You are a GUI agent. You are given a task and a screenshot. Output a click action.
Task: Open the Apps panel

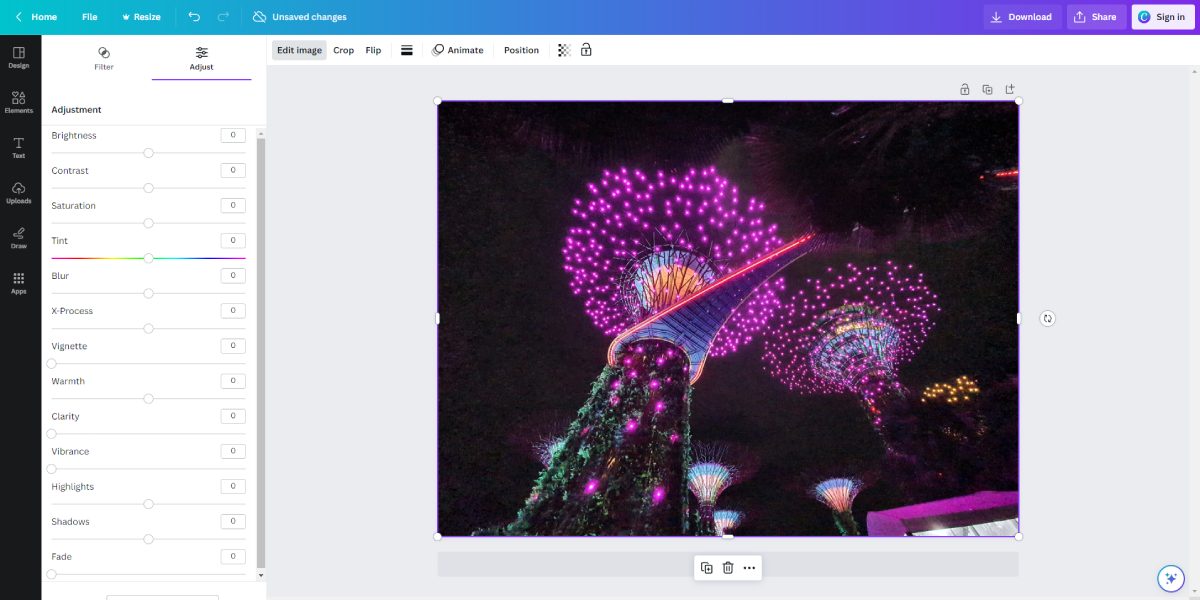18,282
